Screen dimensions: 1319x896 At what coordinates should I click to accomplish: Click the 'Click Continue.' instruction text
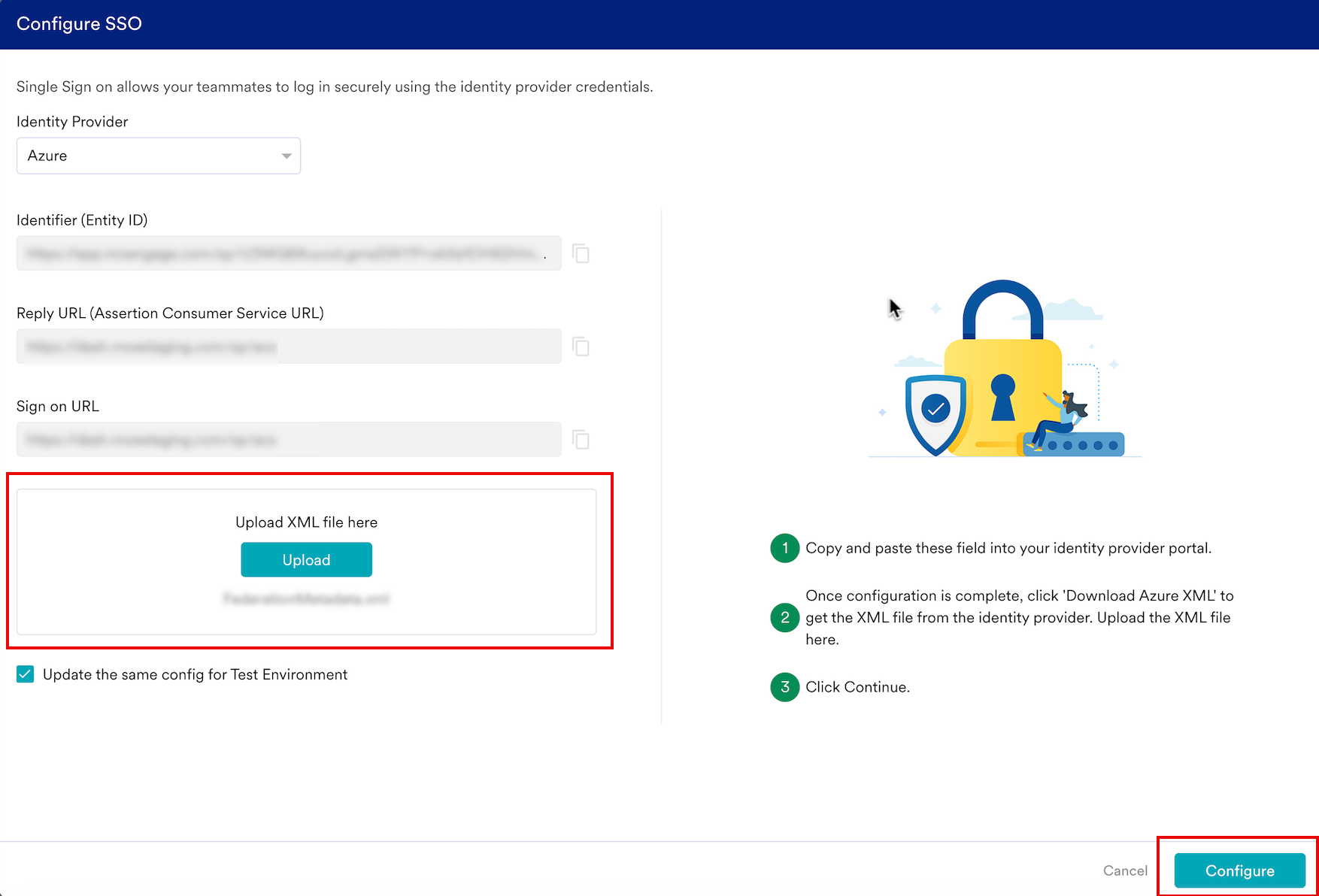coord(857,687)
